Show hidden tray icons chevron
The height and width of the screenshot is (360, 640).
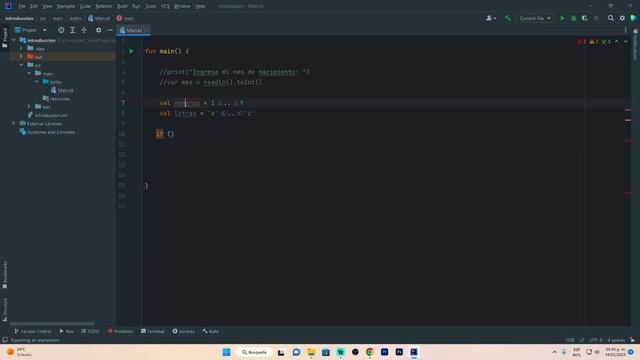pyautogui.click(x=554, y=352)
